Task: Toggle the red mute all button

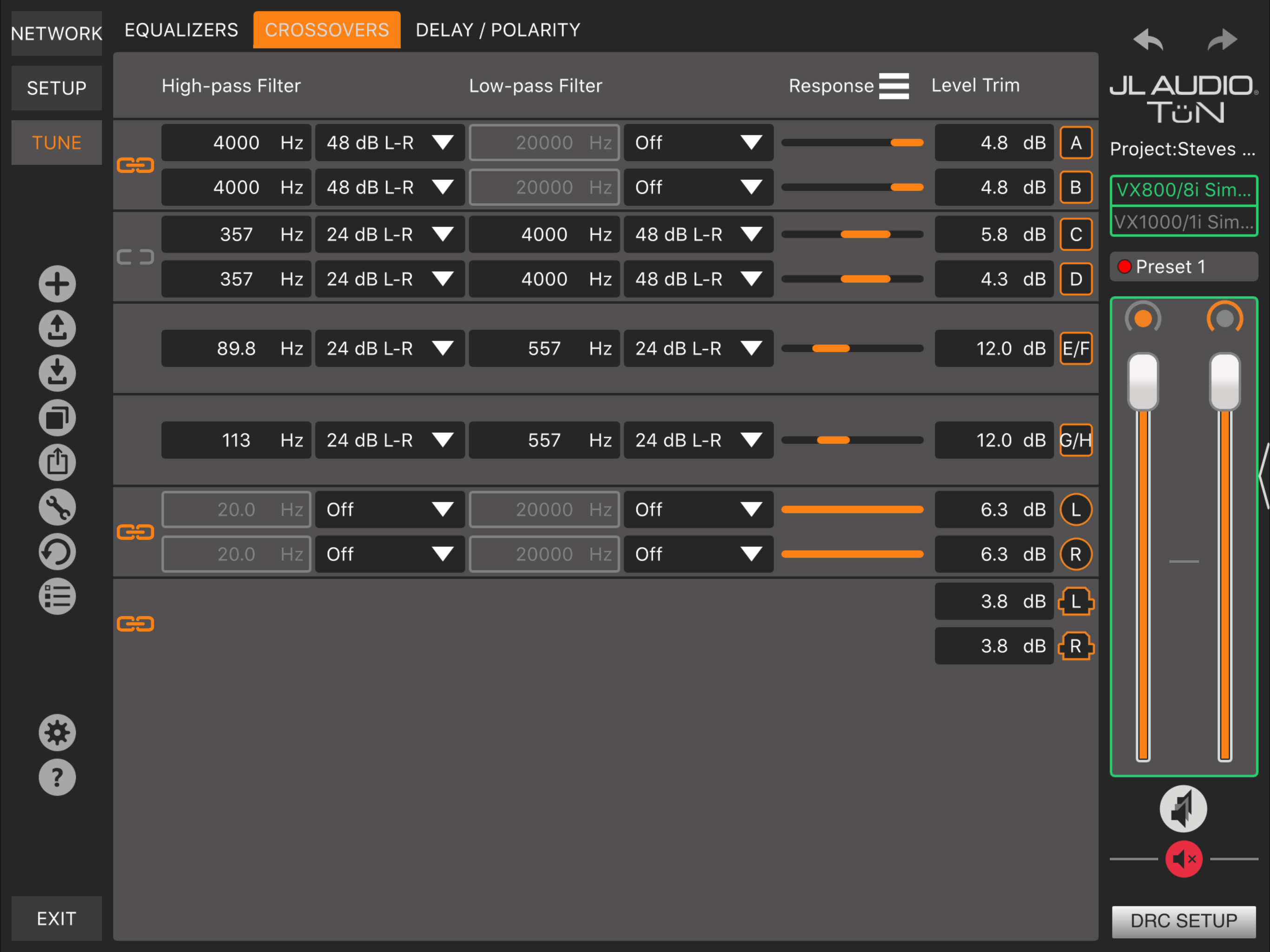Action: pos(1184,859)
